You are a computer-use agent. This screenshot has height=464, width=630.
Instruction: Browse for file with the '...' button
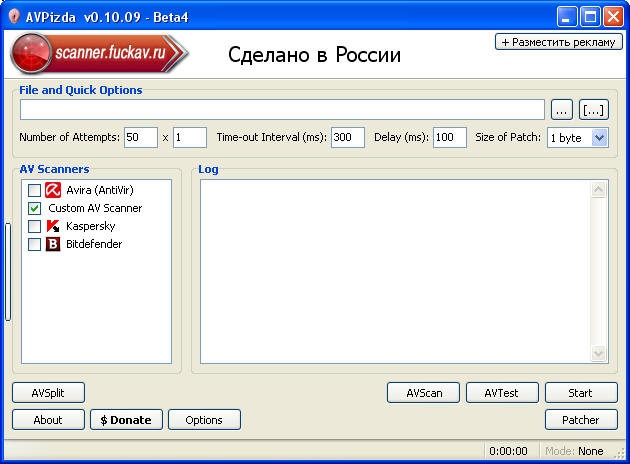[x=562, y=110]
